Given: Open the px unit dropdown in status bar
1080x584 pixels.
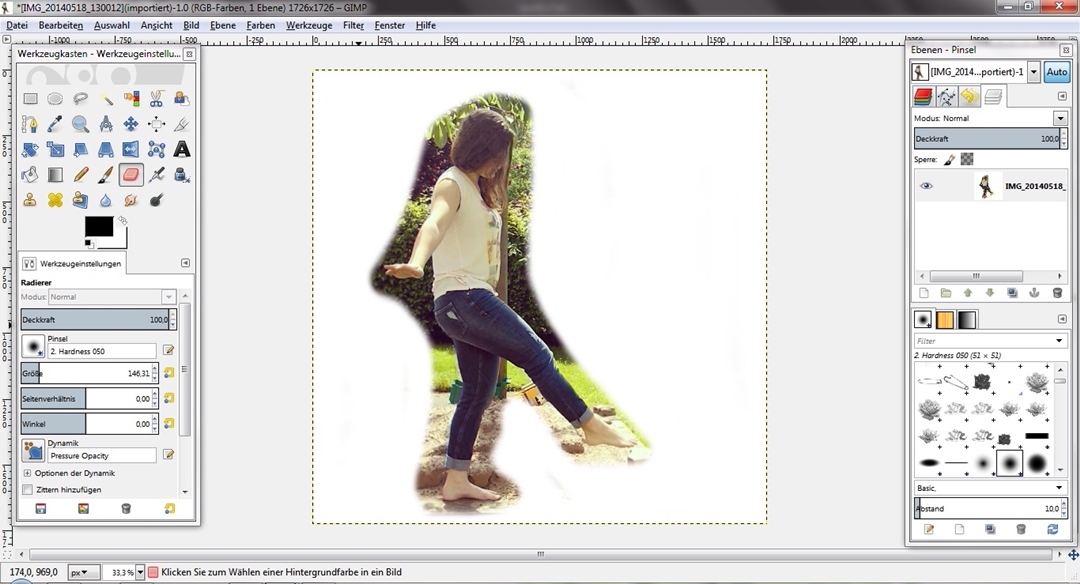Looking at the screenshot, I should pyautogui.click(x=83, y=572).
